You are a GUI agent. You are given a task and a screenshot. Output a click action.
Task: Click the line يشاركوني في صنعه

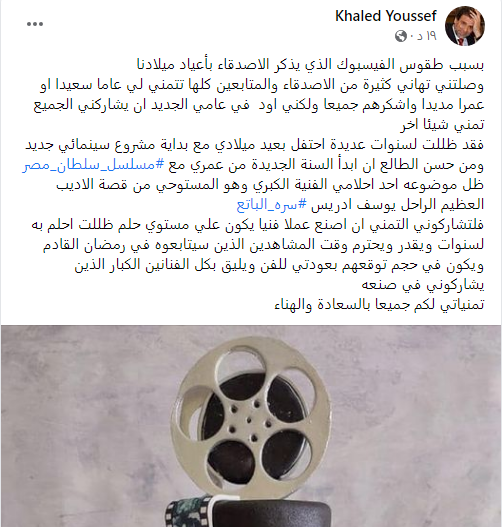coord(423,285)
